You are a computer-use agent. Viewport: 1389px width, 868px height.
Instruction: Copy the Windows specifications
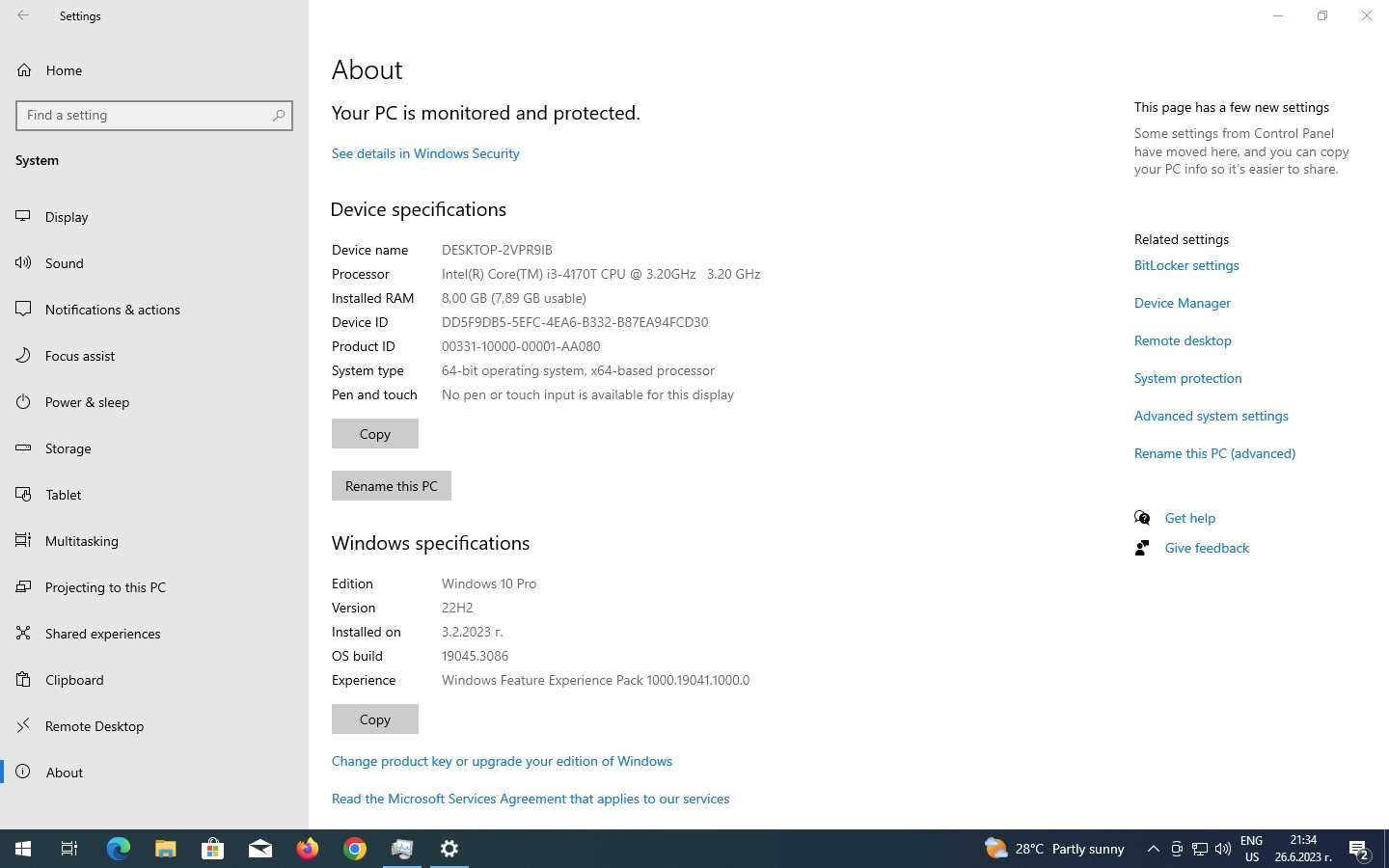point(375,719)
